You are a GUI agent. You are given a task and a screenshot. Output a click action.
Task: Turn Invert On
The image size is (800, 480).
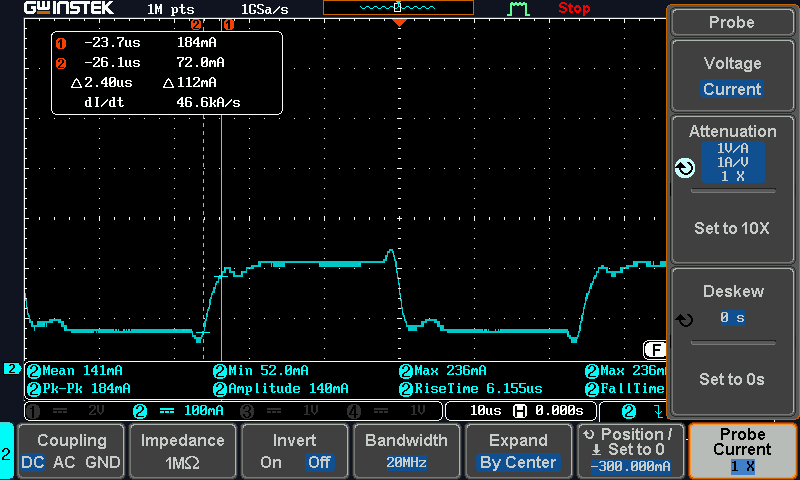[x=271, y=463]
